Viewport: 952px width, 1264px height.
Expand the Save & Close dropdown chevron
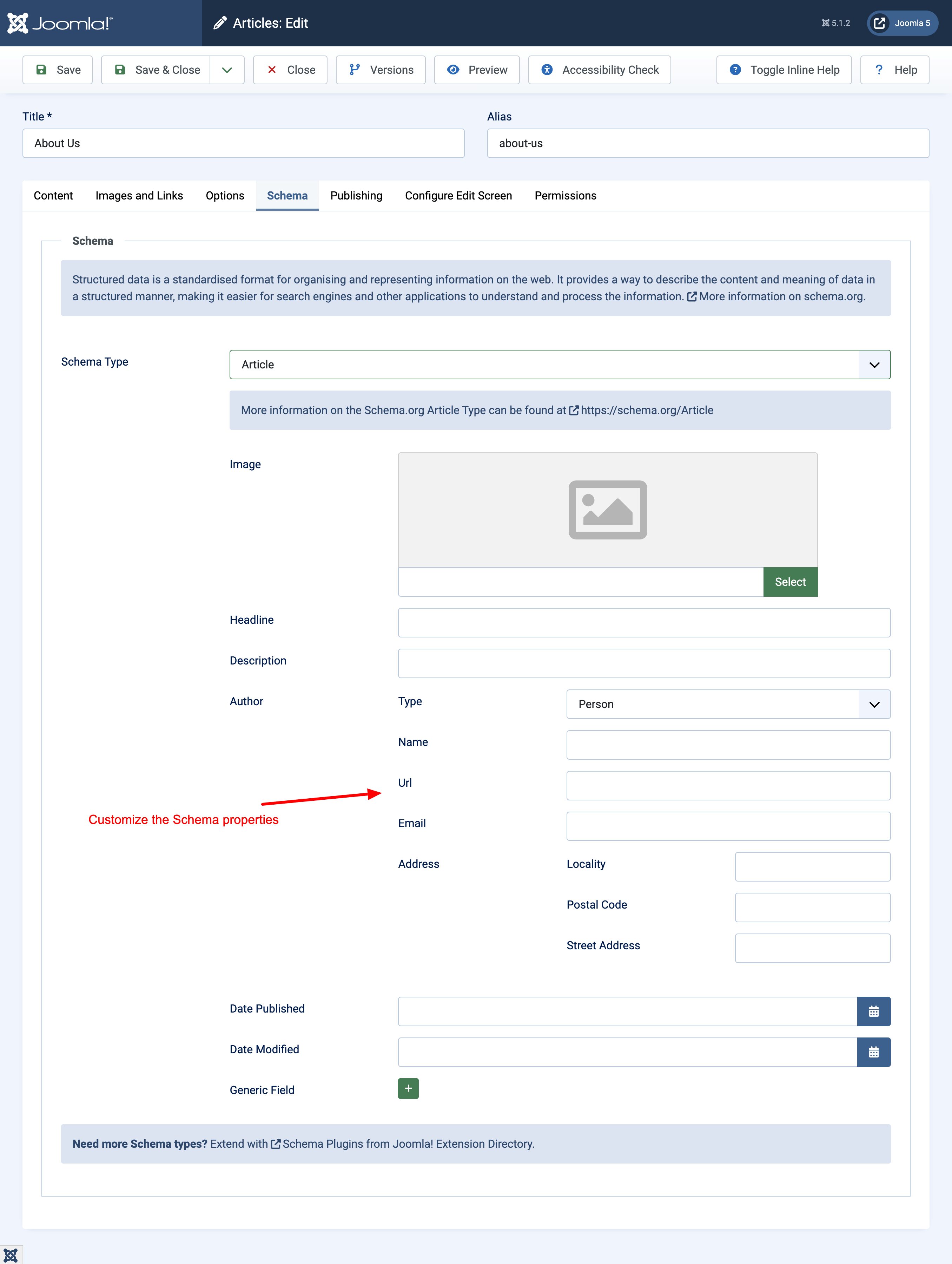pos(227,69)
